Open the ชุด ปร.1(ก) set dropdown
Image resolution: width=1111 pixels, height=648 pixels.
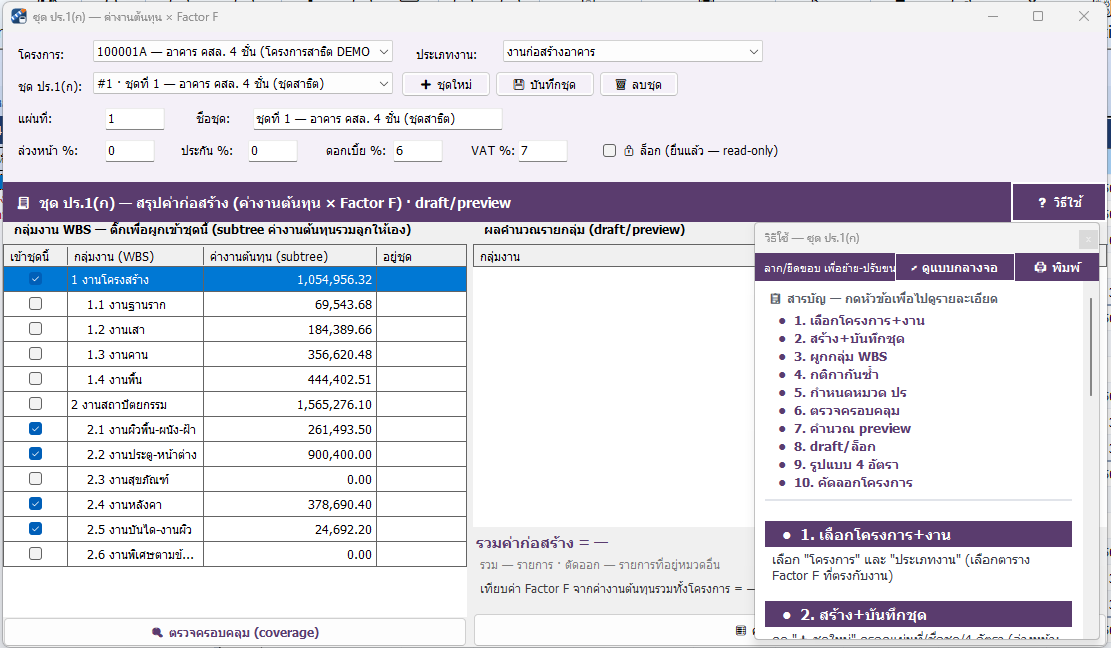[242, 84]
